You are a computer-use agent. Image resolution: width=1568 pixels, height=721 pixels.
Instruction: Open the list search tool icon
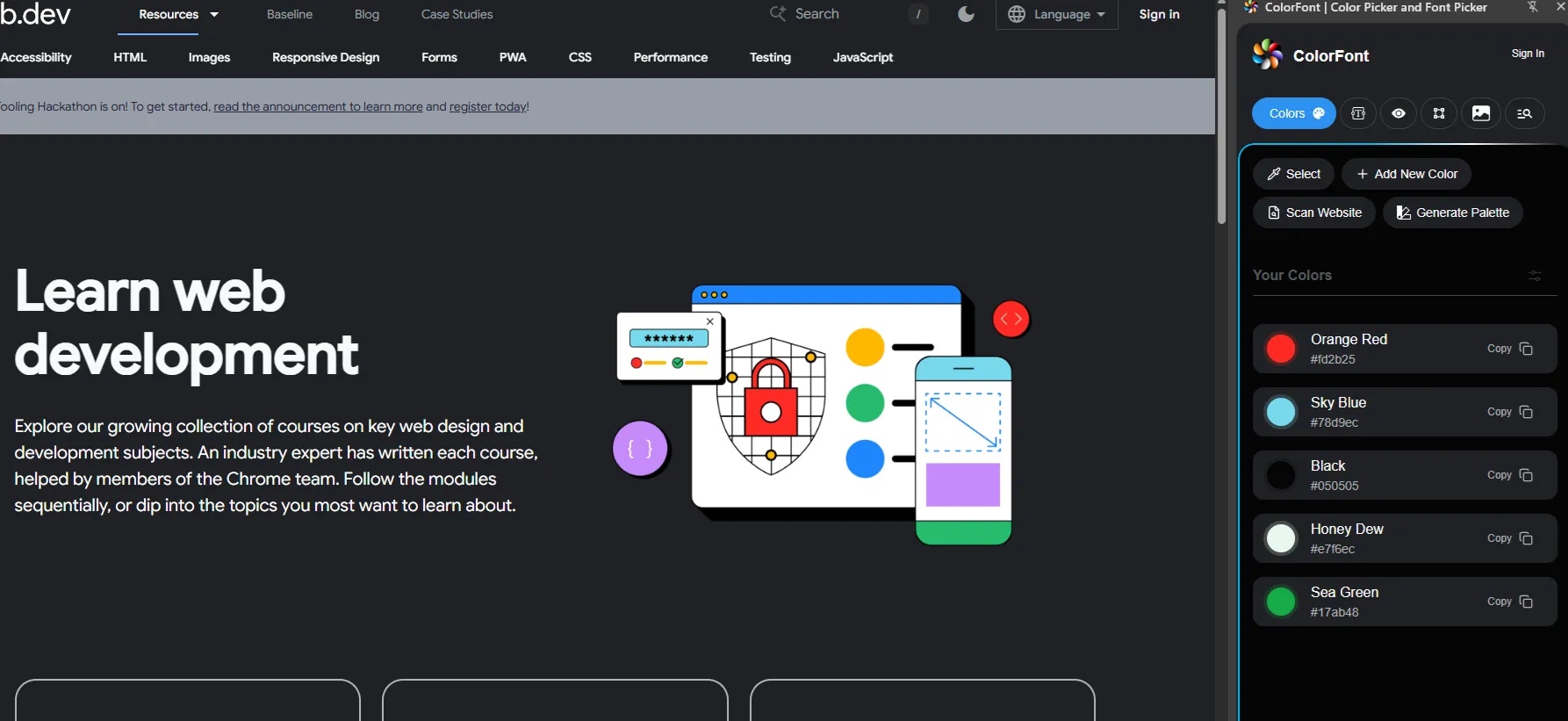[x=1524, y=113]
